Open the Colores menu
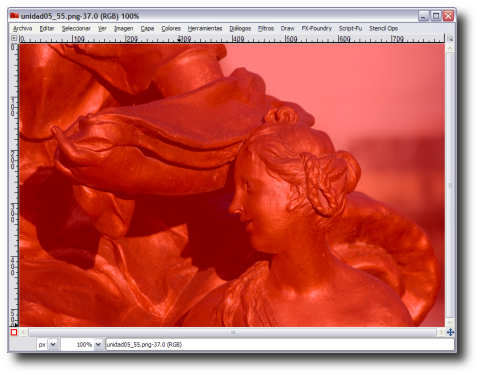 171,29
